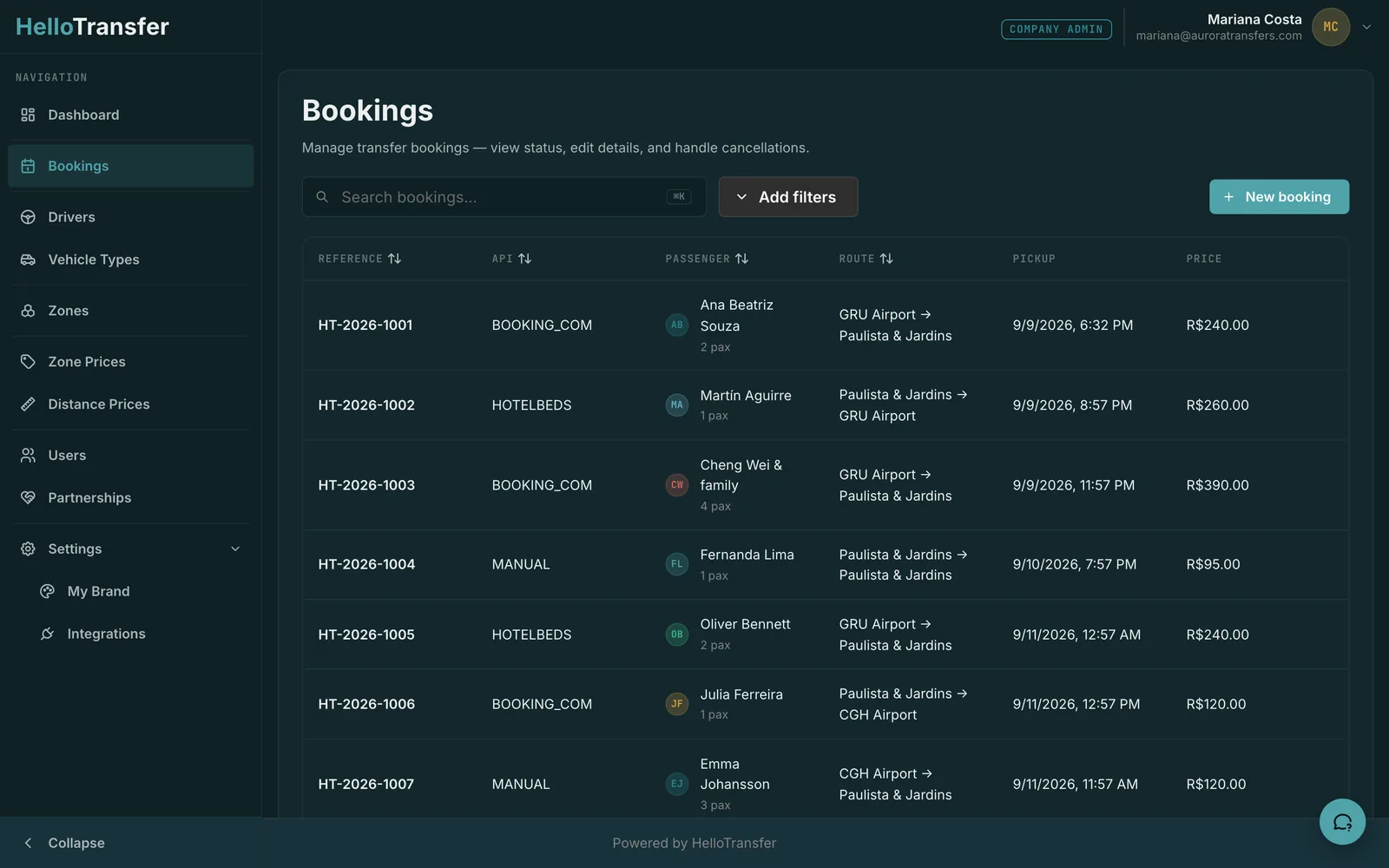Click the COMPANY ADMIN badge
The image size is (1389, 868).
click(1057, 30)
